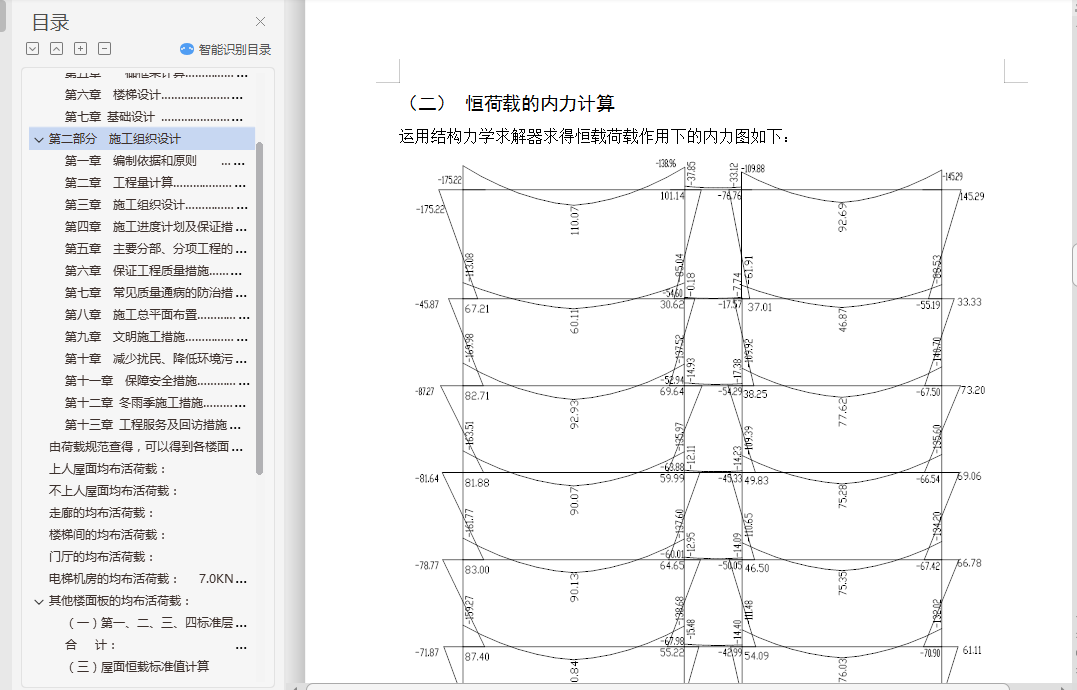The width and height of the screenshot is (1077, 690).
Task: Open 第五章 主要分部、分项工程 entry
Action: 155,249
